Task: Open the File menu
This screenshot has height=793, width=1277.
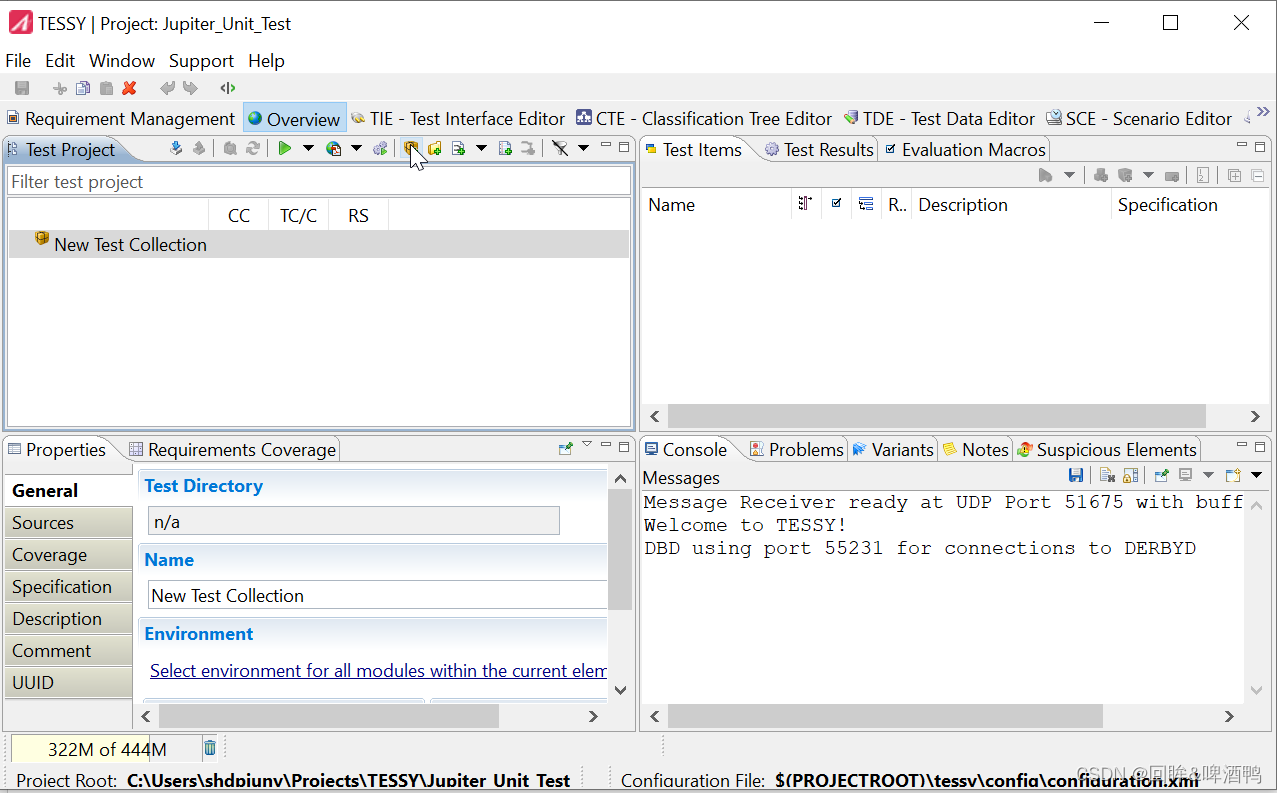Action: tap(18, 61)
